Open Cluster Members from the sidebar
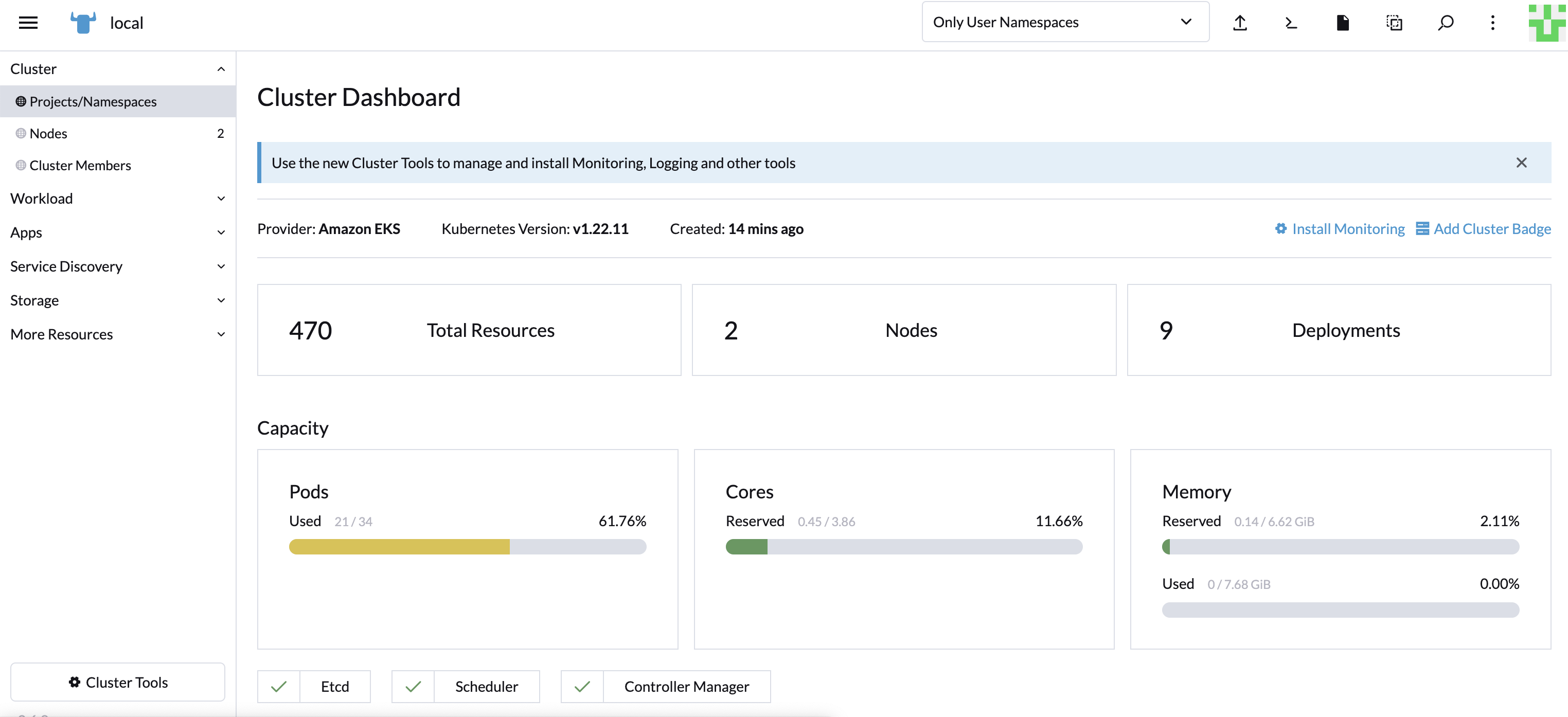1568x717 pixels. tap(81, 165)
